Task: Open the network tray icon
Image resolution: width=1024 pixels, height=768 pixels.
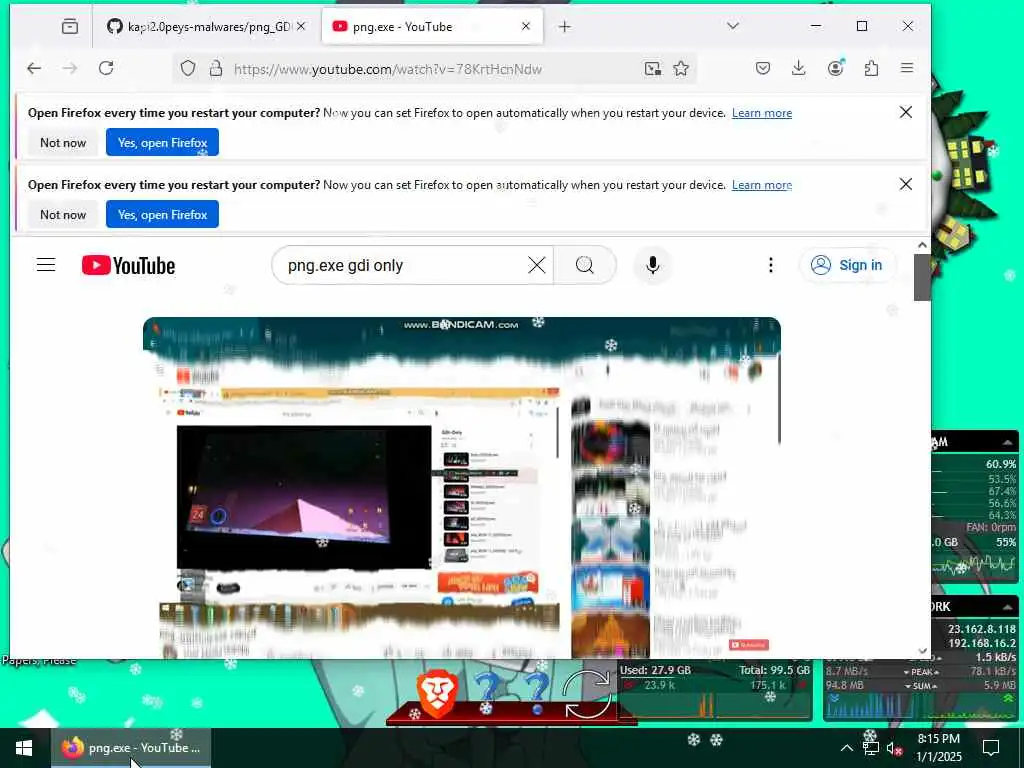Action: point(870,748)
